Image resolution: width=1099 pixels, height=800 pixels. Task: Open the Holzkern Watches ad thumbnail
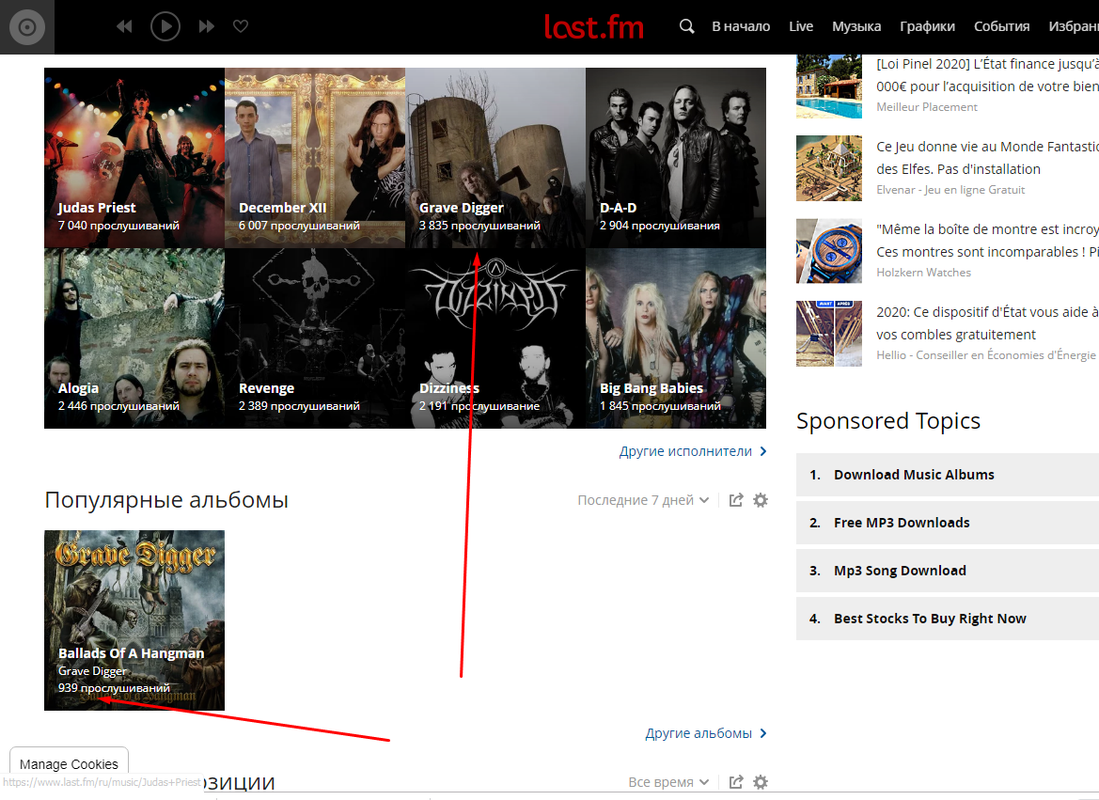828,251
